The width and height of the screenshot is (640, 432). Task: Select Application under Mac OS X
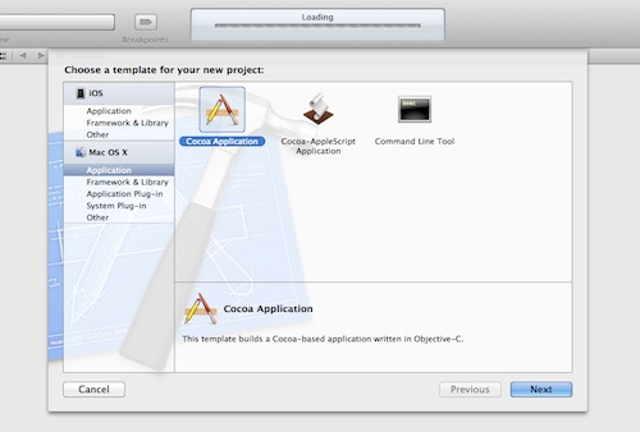pyautogui.click(x=119, y=170)
